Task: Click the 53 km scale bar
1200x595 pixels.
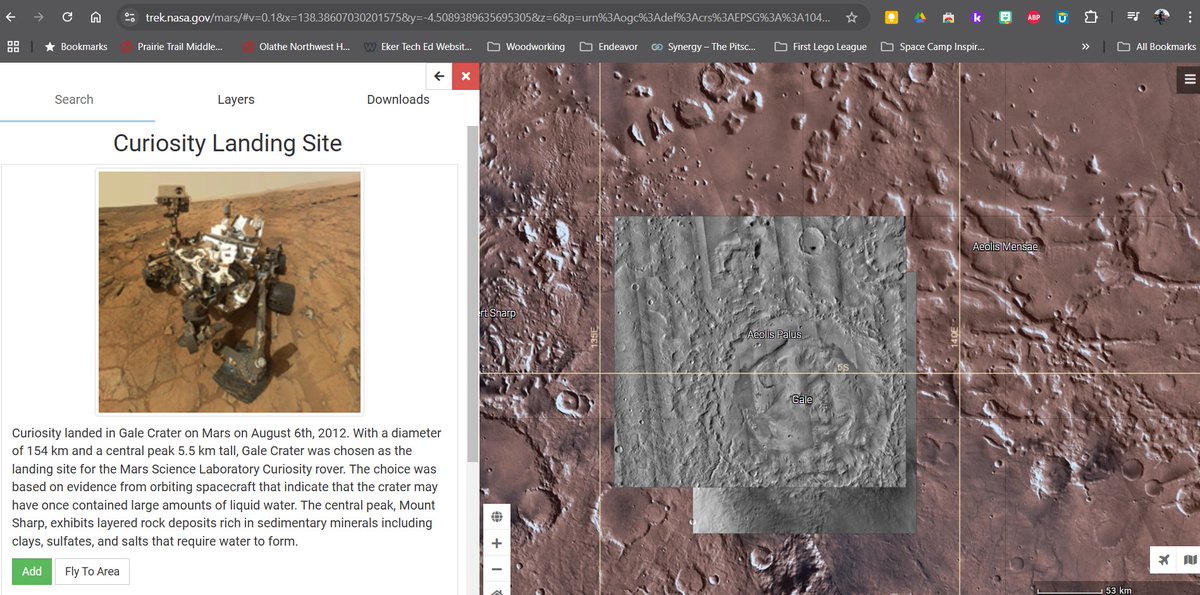Action: point(1085,588)
